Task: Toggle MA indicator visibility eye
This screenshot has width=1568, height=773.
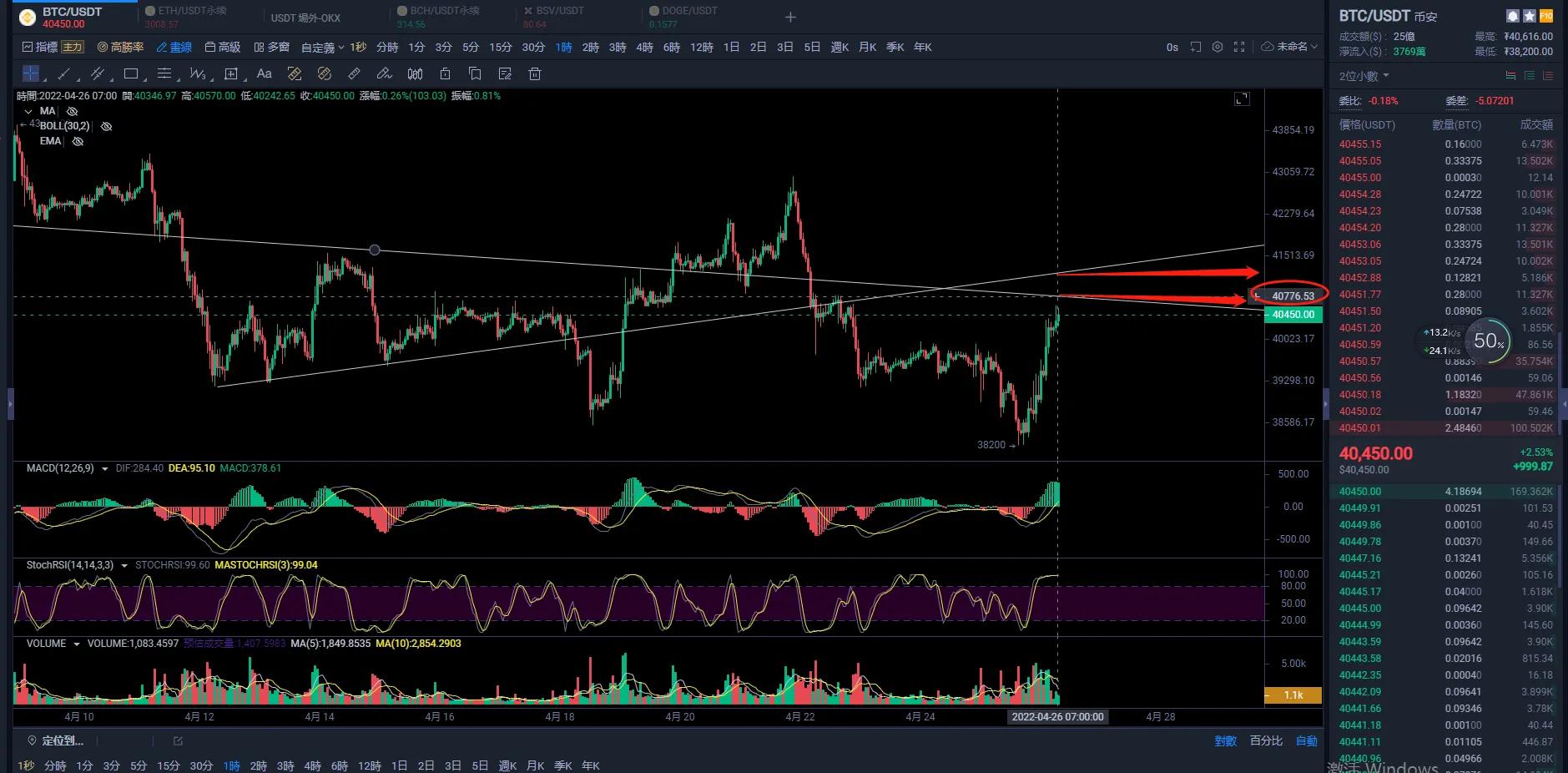Action: point(73,111)
